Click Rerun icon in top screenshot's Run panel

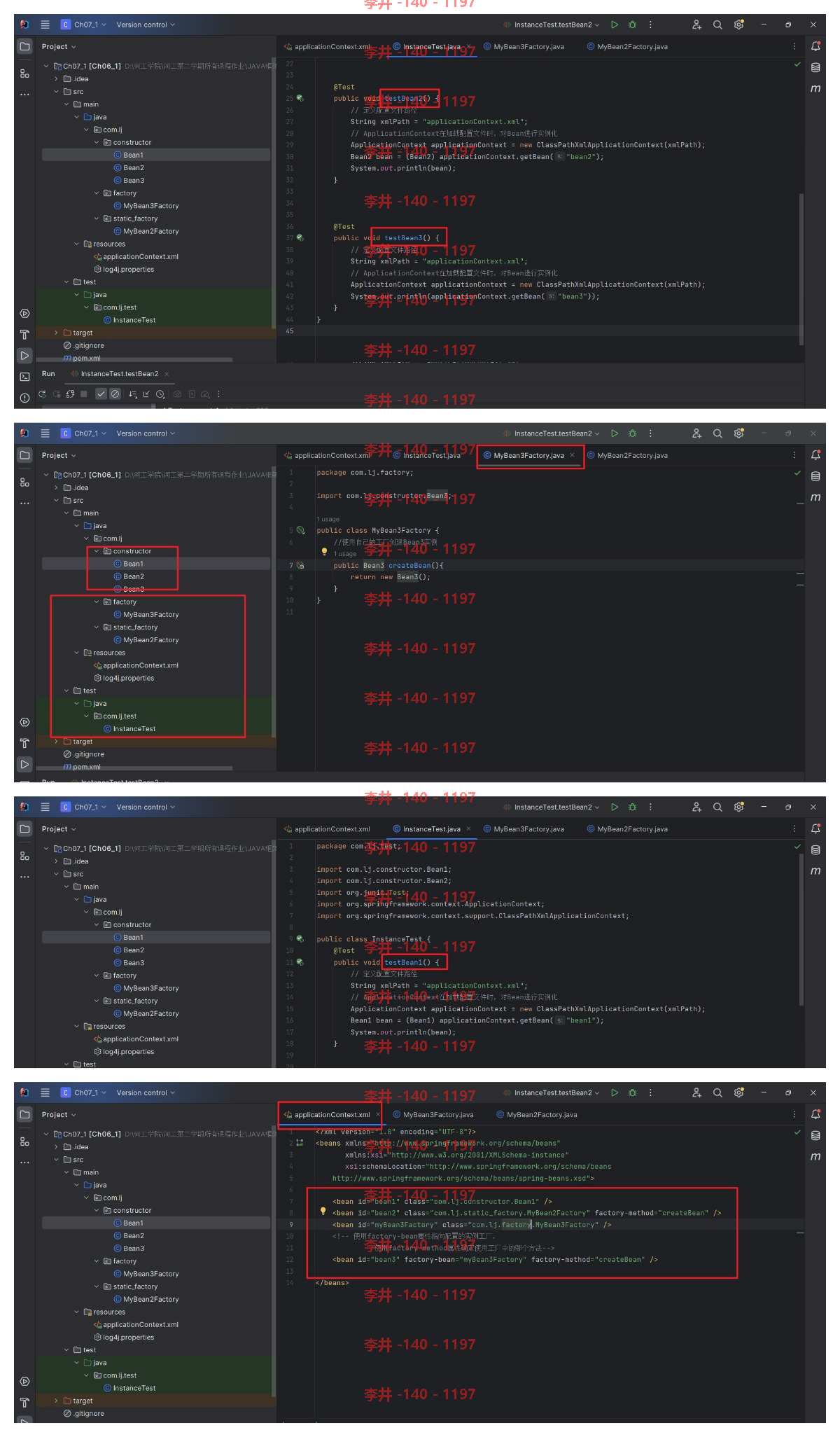coord(42,394)
